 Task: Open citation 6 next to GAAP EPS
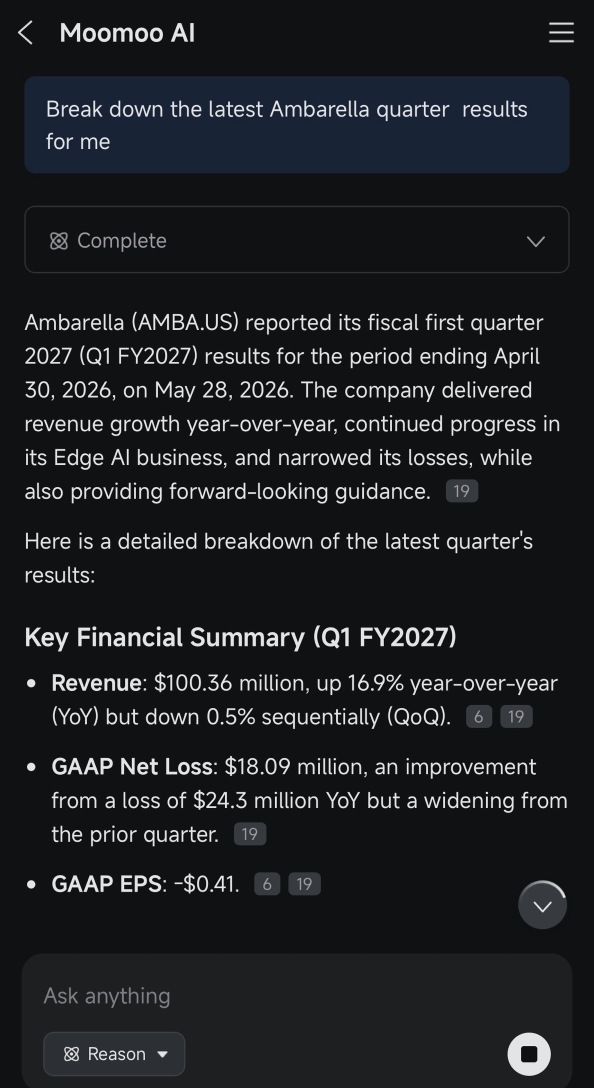pyautogui.click(x=267, y=884)
